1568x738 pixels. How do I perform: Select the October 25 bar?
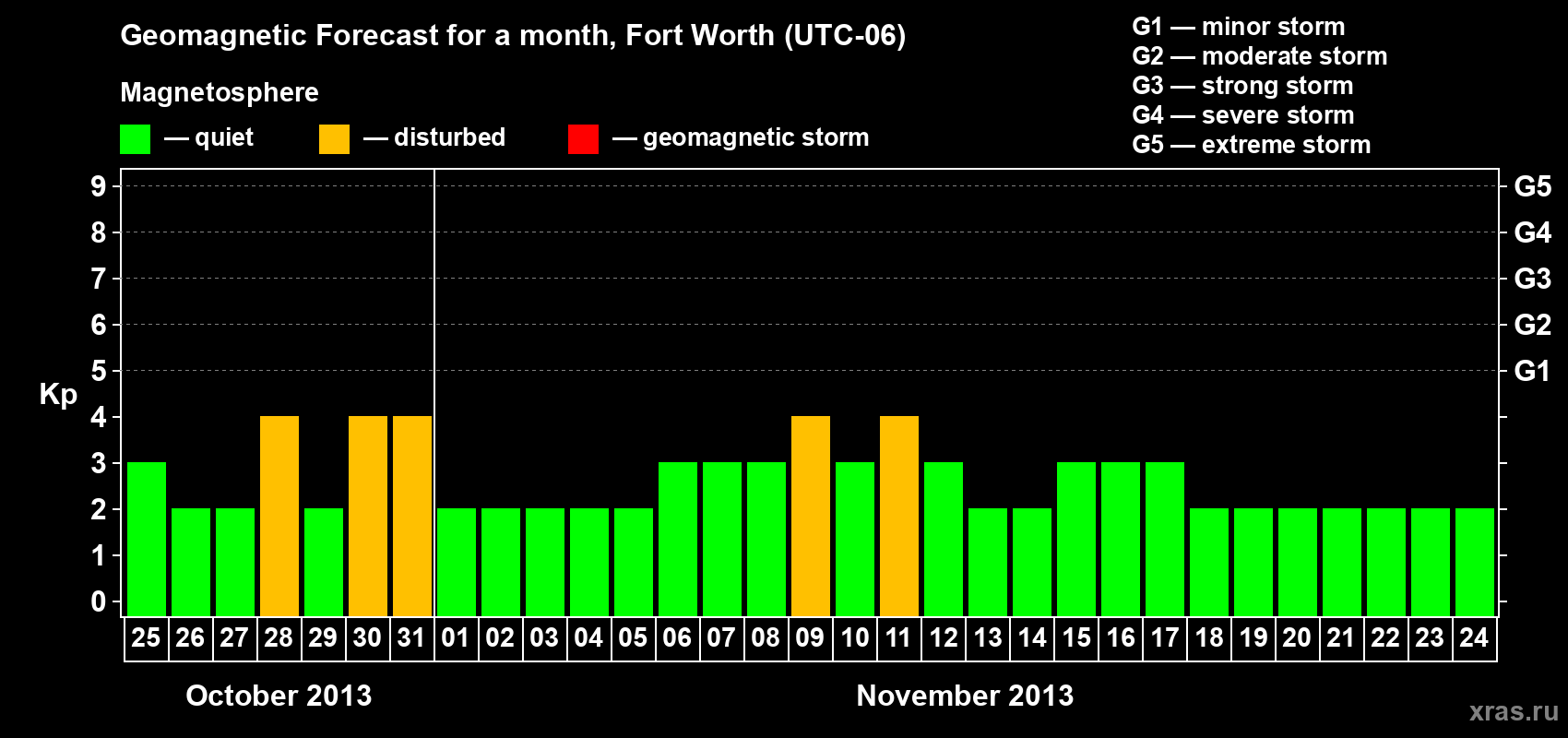(147, 540)
